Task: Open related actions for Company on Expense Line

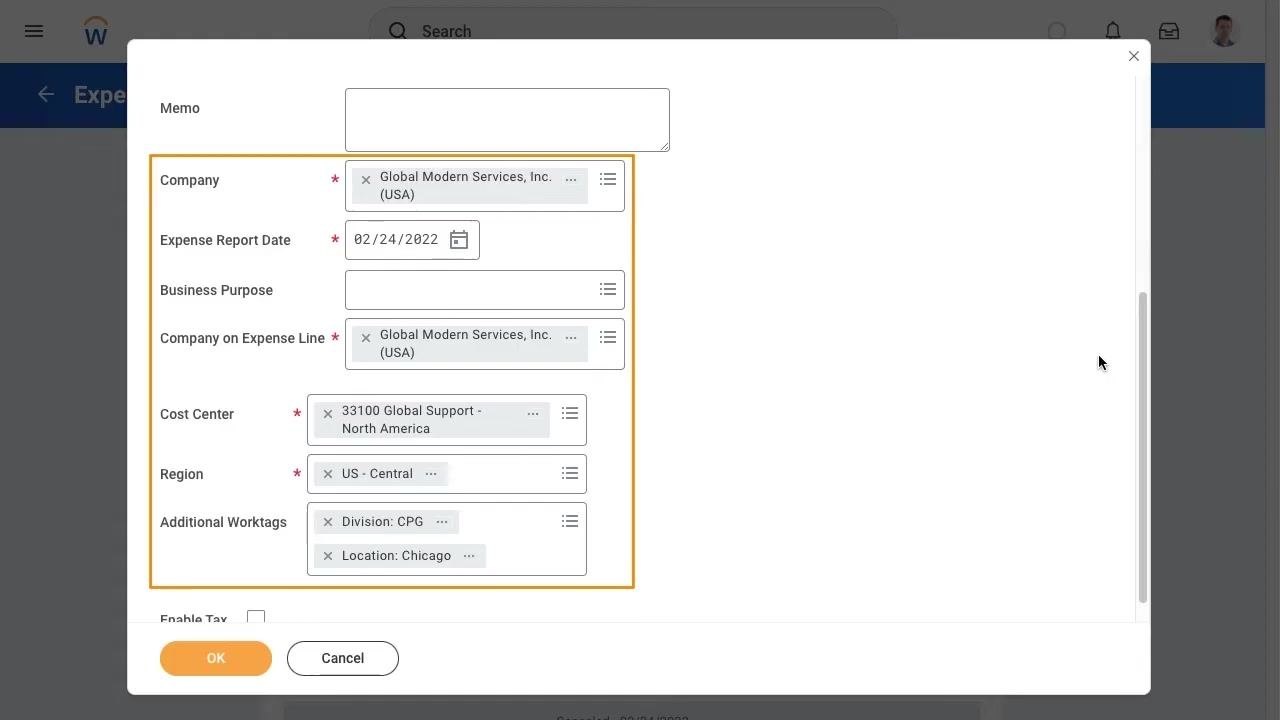Action: (571, 338)
